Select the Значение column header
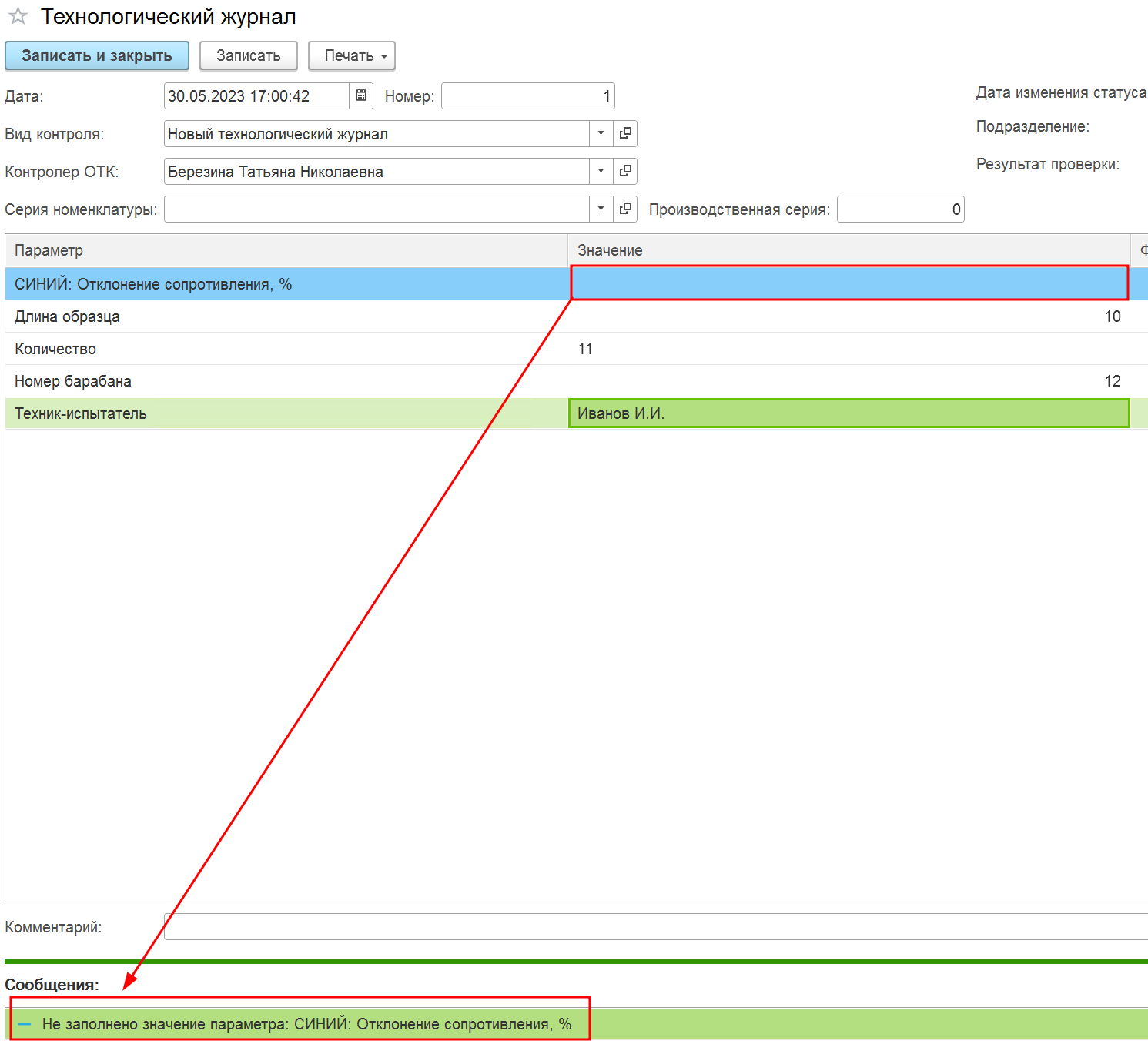 point(849,250)
